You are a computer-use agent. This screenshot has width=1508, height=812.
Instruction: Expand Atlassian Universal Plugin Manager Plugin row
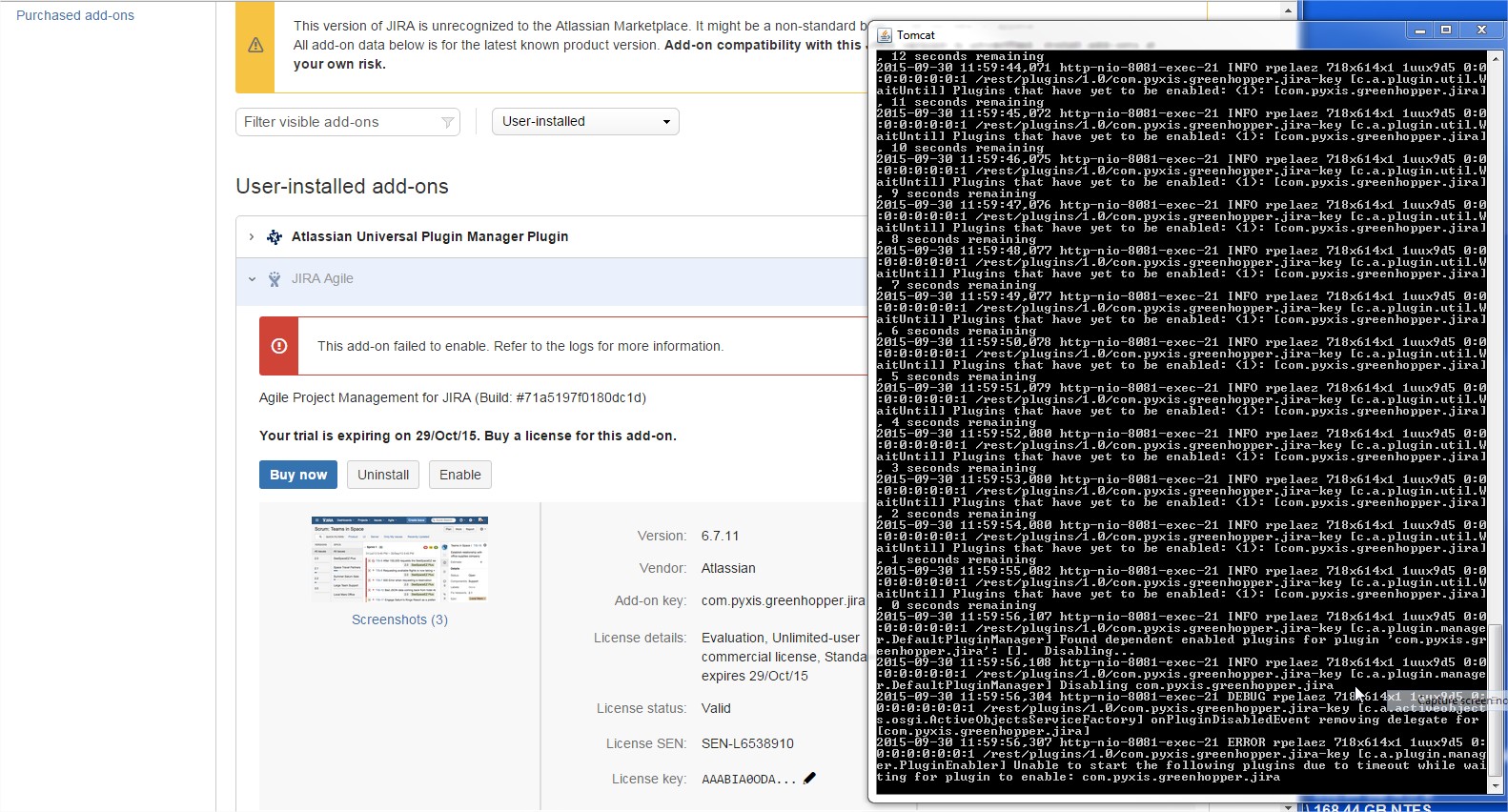coord(252,237)
